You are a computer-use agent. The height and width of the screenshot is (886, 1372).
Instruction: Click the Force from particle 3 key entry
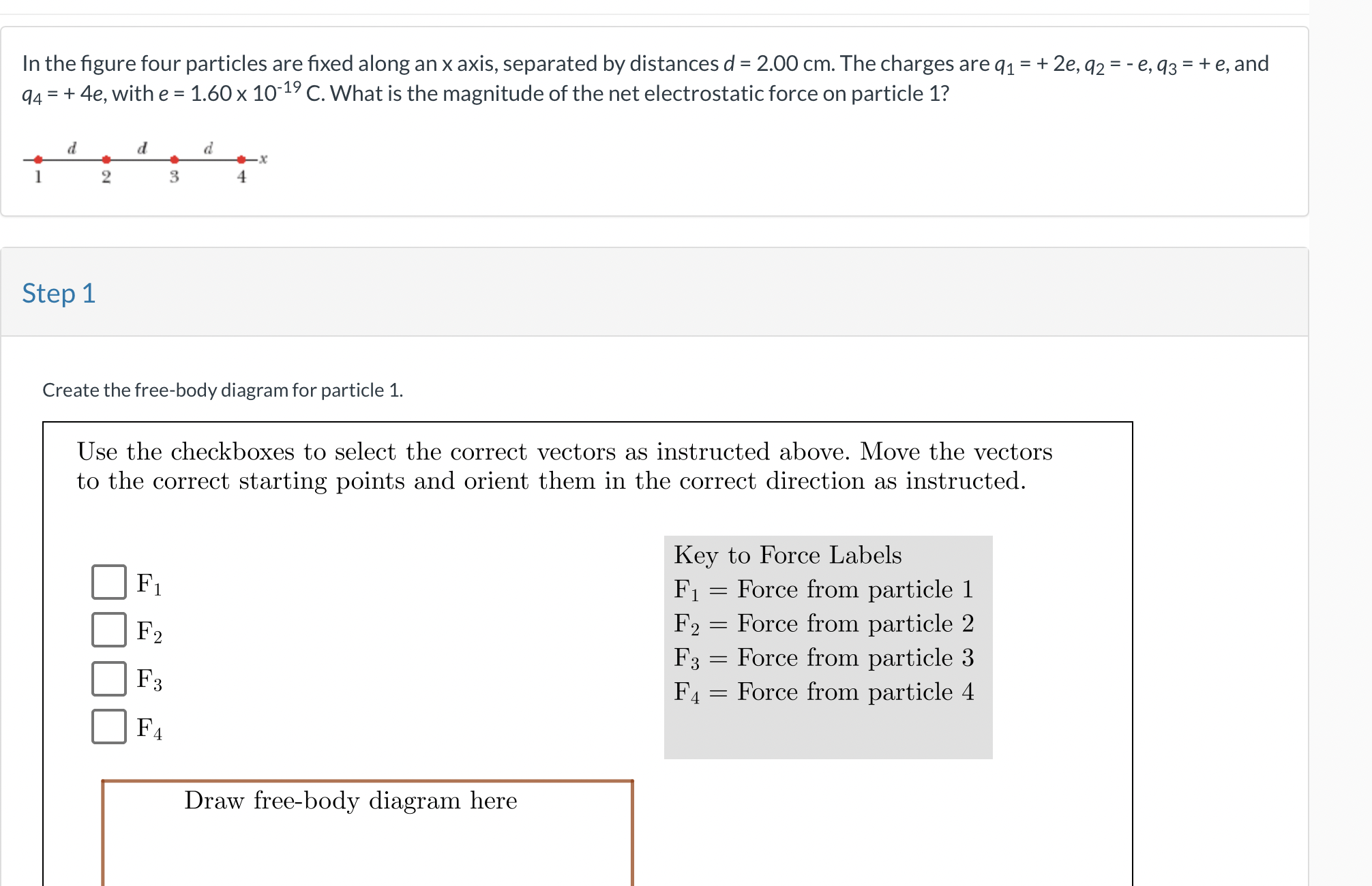[x=824, y=657]
